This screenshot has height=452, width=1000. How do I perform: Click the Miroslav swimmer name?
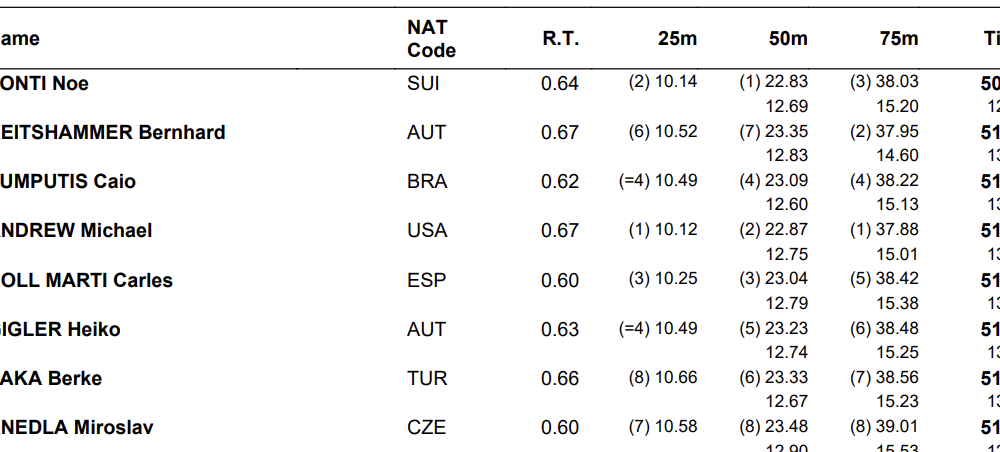(77, 427)
